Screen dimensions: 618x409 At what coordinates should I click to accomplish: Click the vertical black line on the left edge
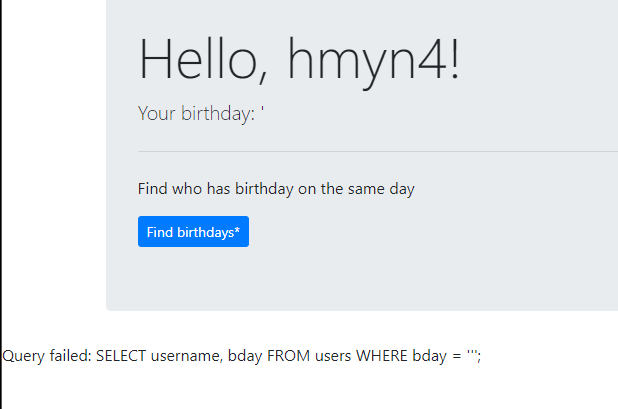pos(1,200)
